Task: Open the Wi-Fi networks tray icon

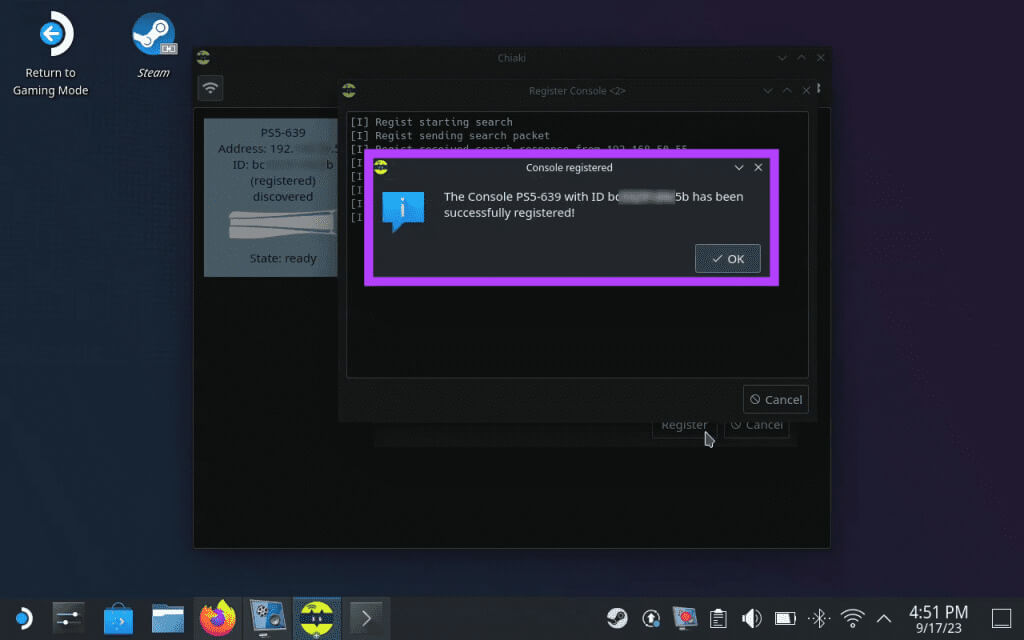Action: (x=852, y=618)
